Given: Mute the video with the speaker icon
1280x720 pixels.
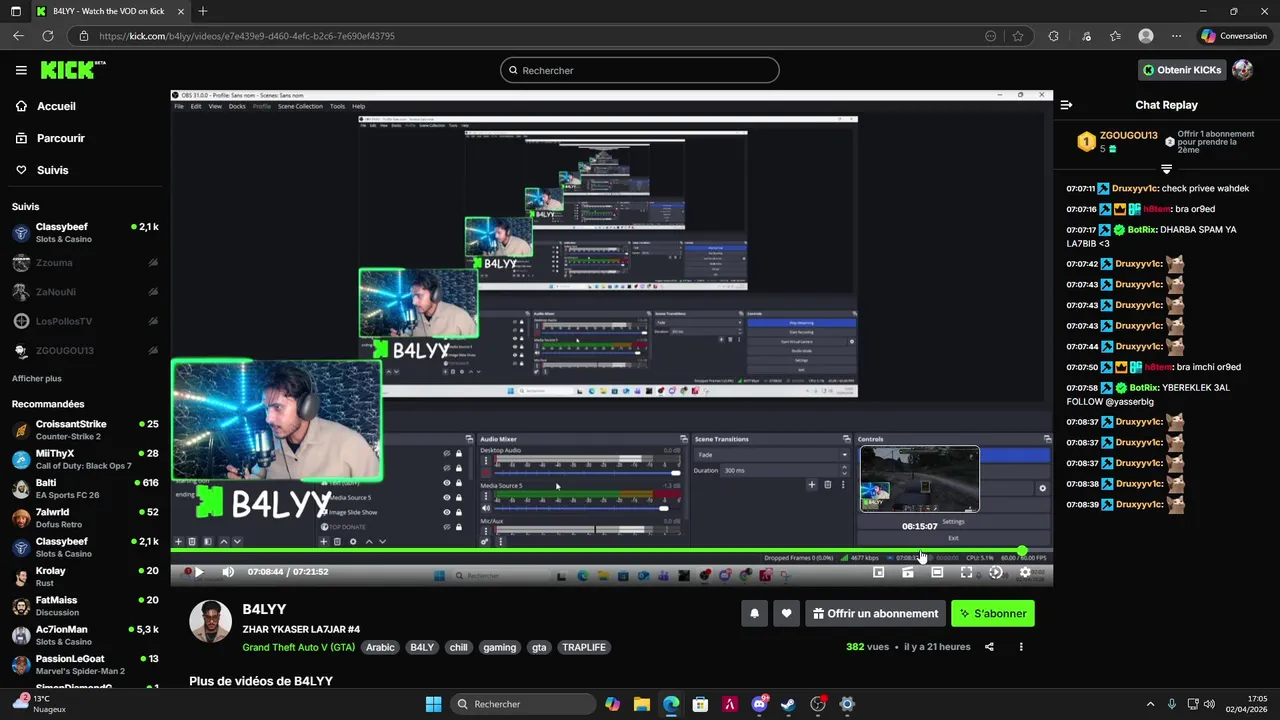Looking at the screenshot, I should (228, 572).
